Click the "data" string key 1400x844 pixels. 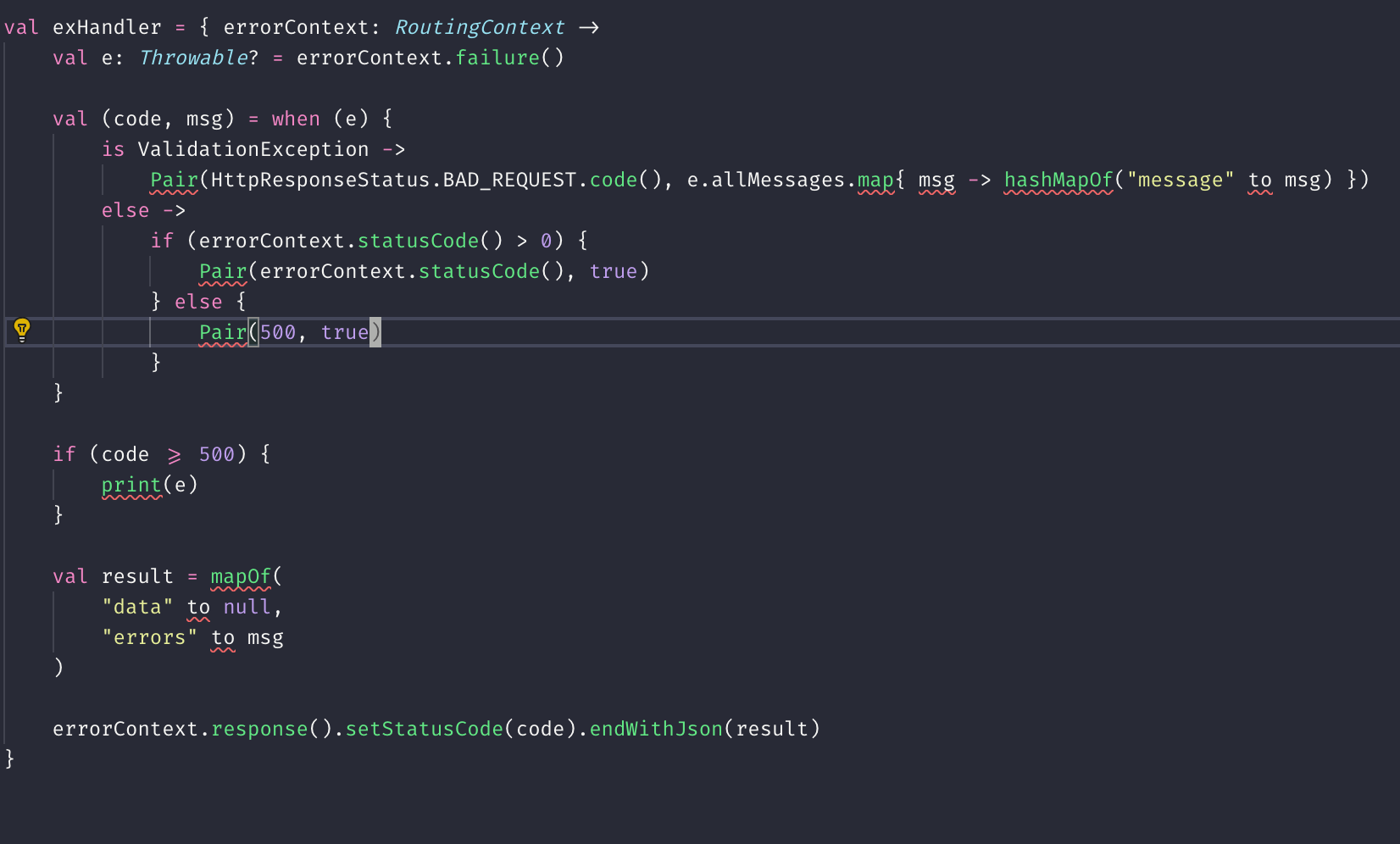point(137,607)
